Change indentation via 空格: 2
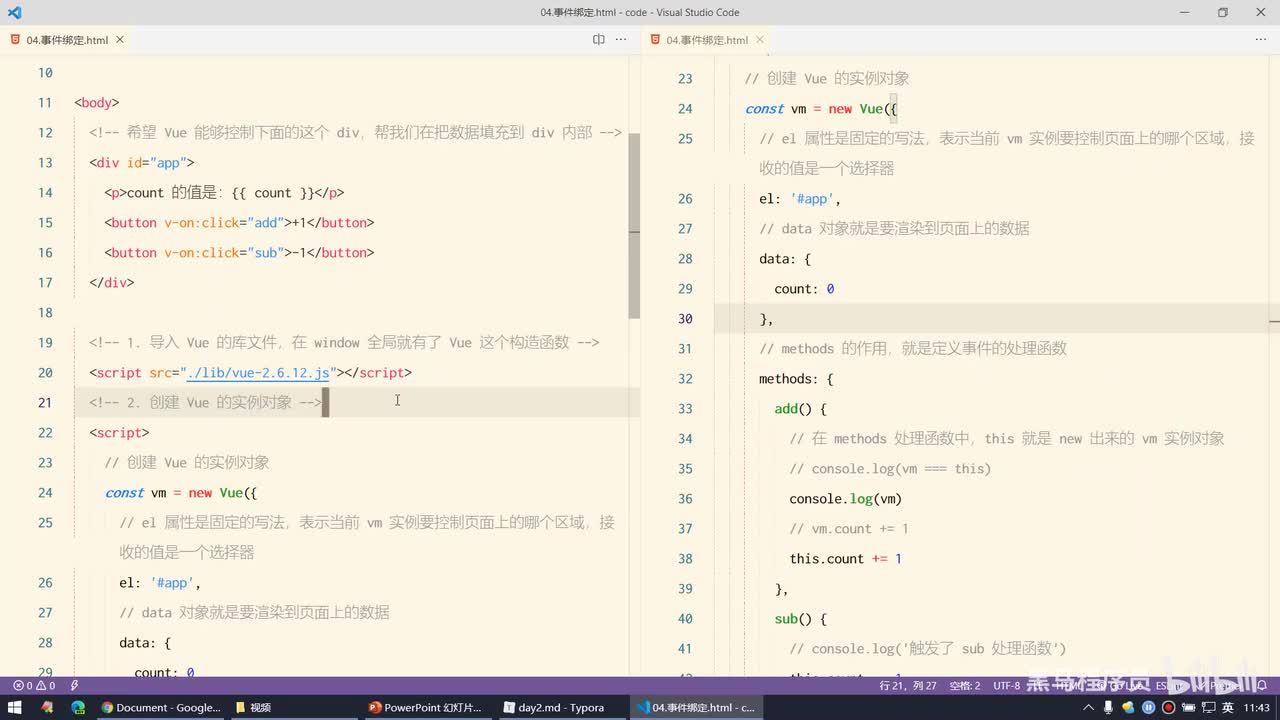Screen dimensions: 1280x720 tap(964, 686)
